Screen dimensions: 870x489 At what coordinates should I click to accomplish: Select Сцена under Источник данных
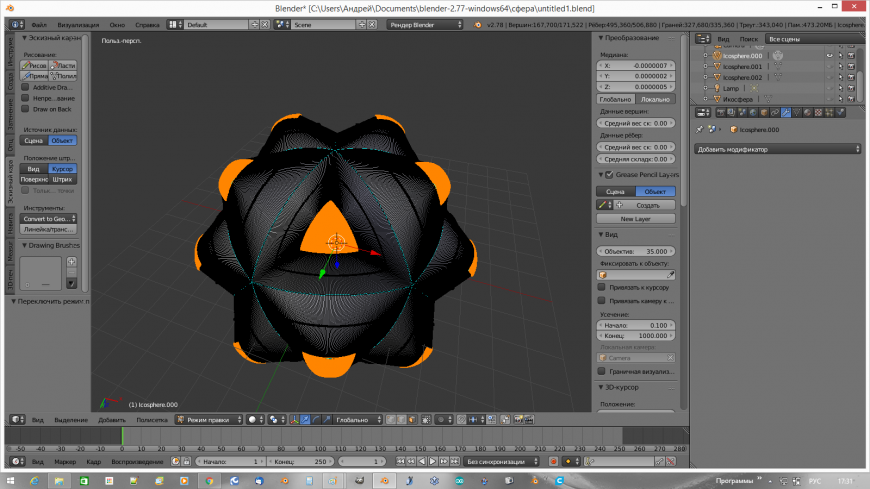[34, 140]
